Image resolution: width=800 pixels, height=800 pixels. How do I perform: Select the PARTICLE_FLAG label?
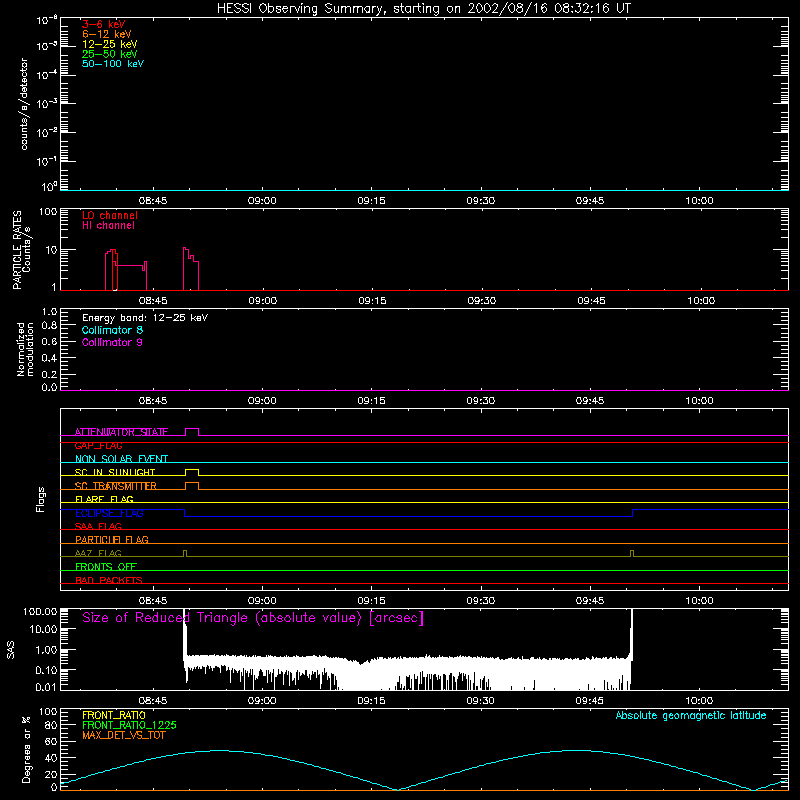pos(112,540)
